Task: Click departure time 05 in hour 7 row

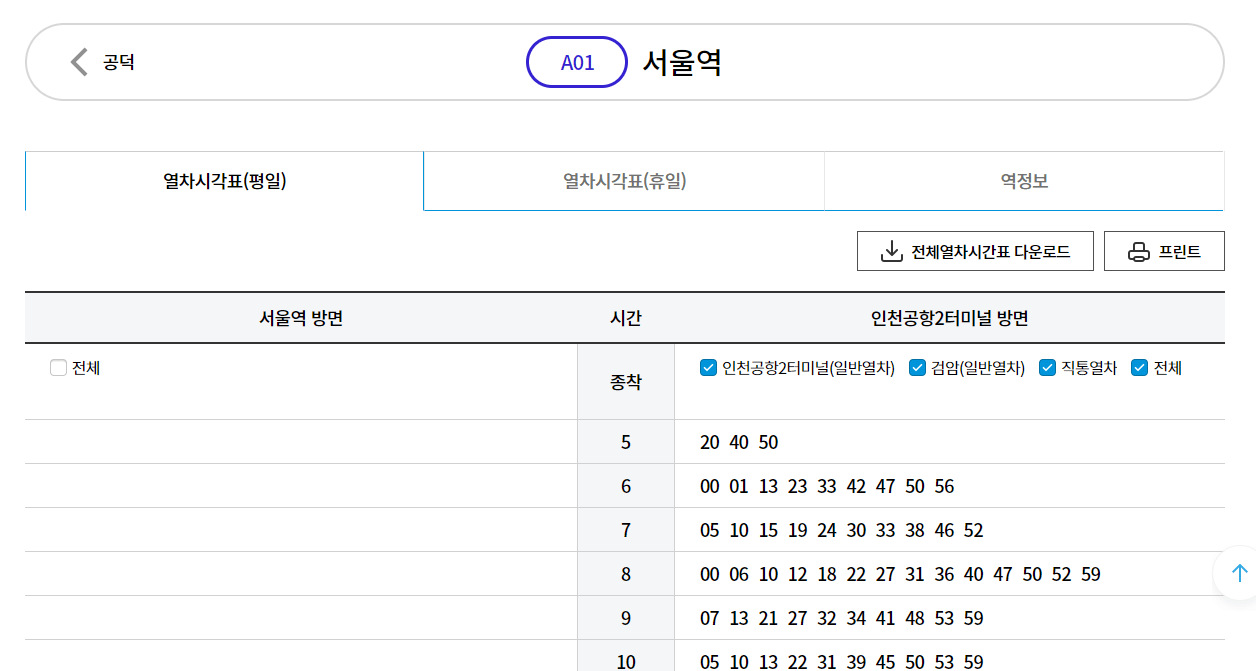Action: (x=708, y=530)
